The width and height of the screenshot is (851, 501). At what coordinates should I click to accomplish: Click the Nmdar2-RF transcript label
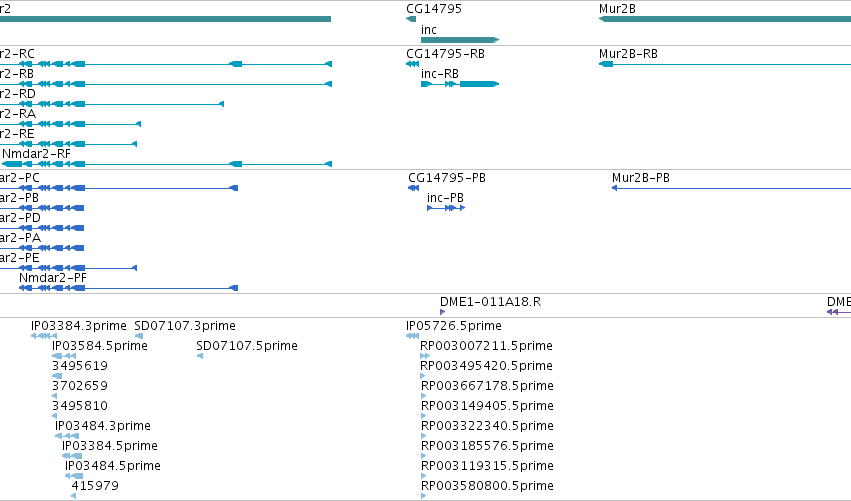pyautogui.click(x=36, y=154)
